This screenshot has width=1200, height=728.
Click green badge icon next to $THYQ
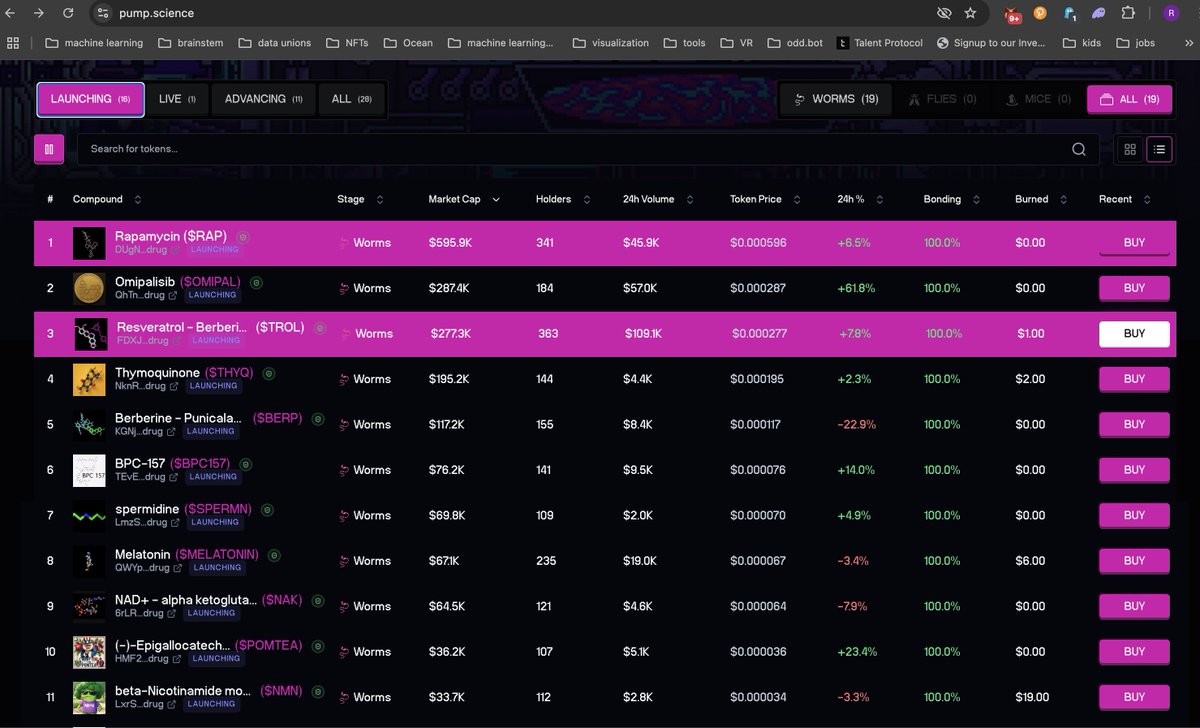(270, 374)
